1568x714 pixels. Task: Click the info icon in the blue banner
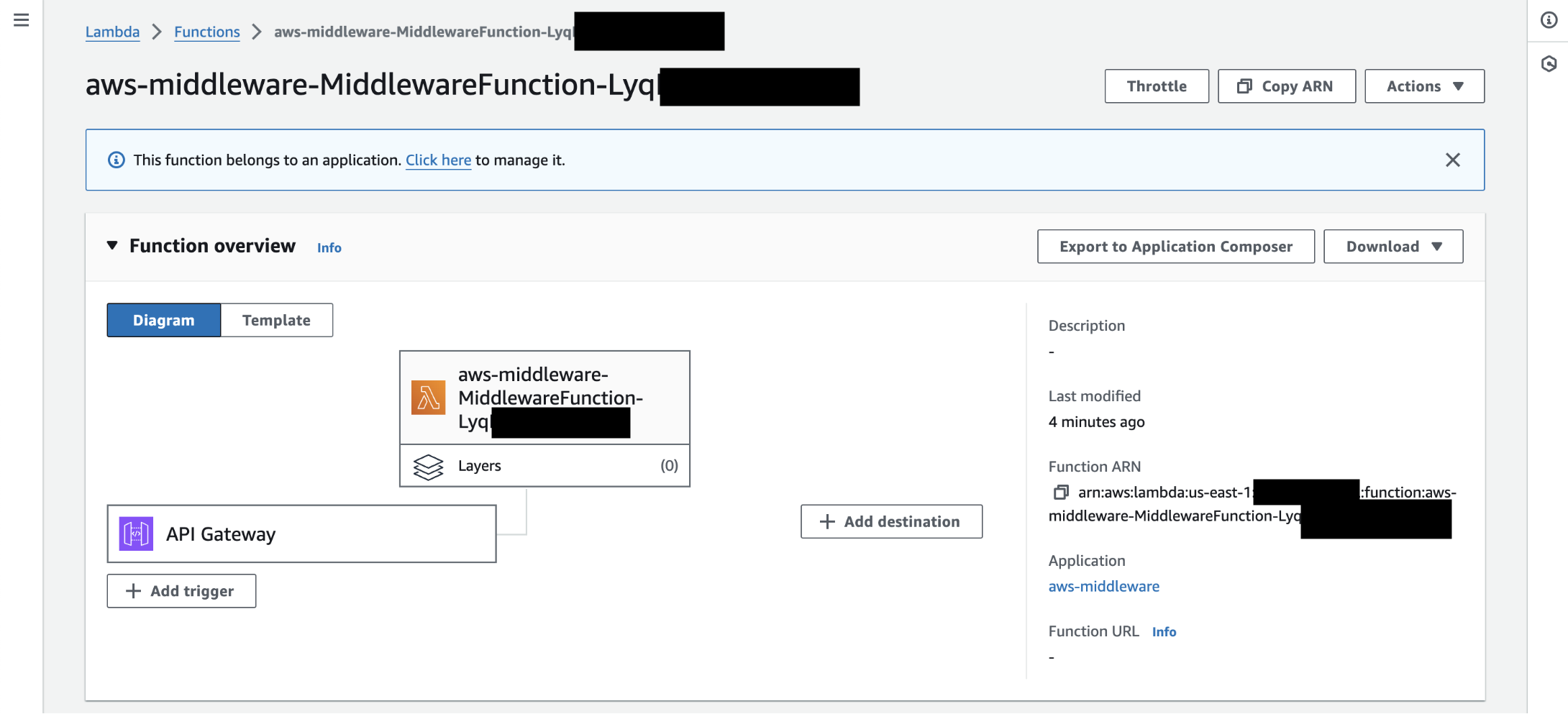117,160
